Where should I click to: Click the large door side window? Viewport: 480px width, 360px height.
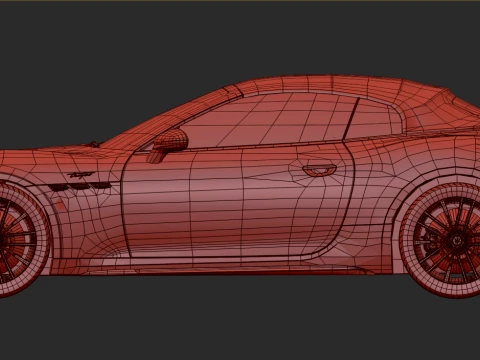[267, 121]
